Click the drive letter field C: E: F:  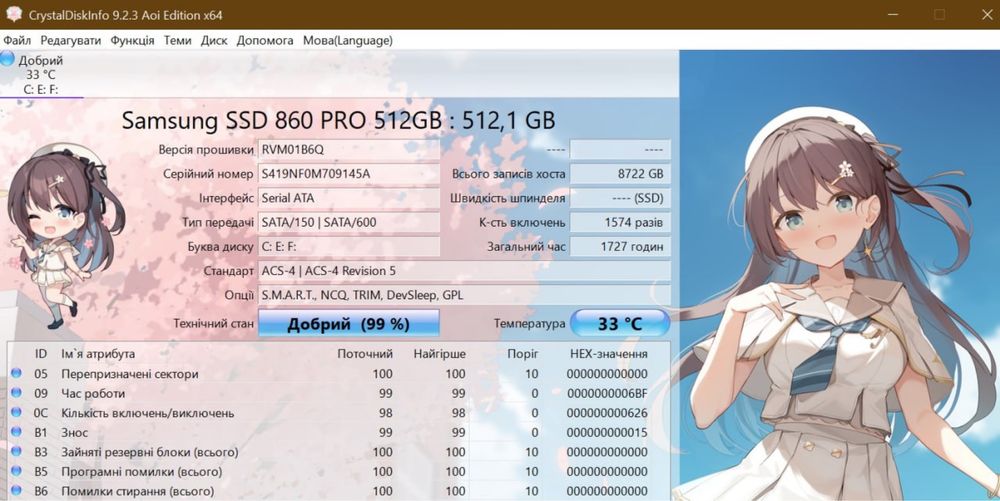click(x=349, y=247)
